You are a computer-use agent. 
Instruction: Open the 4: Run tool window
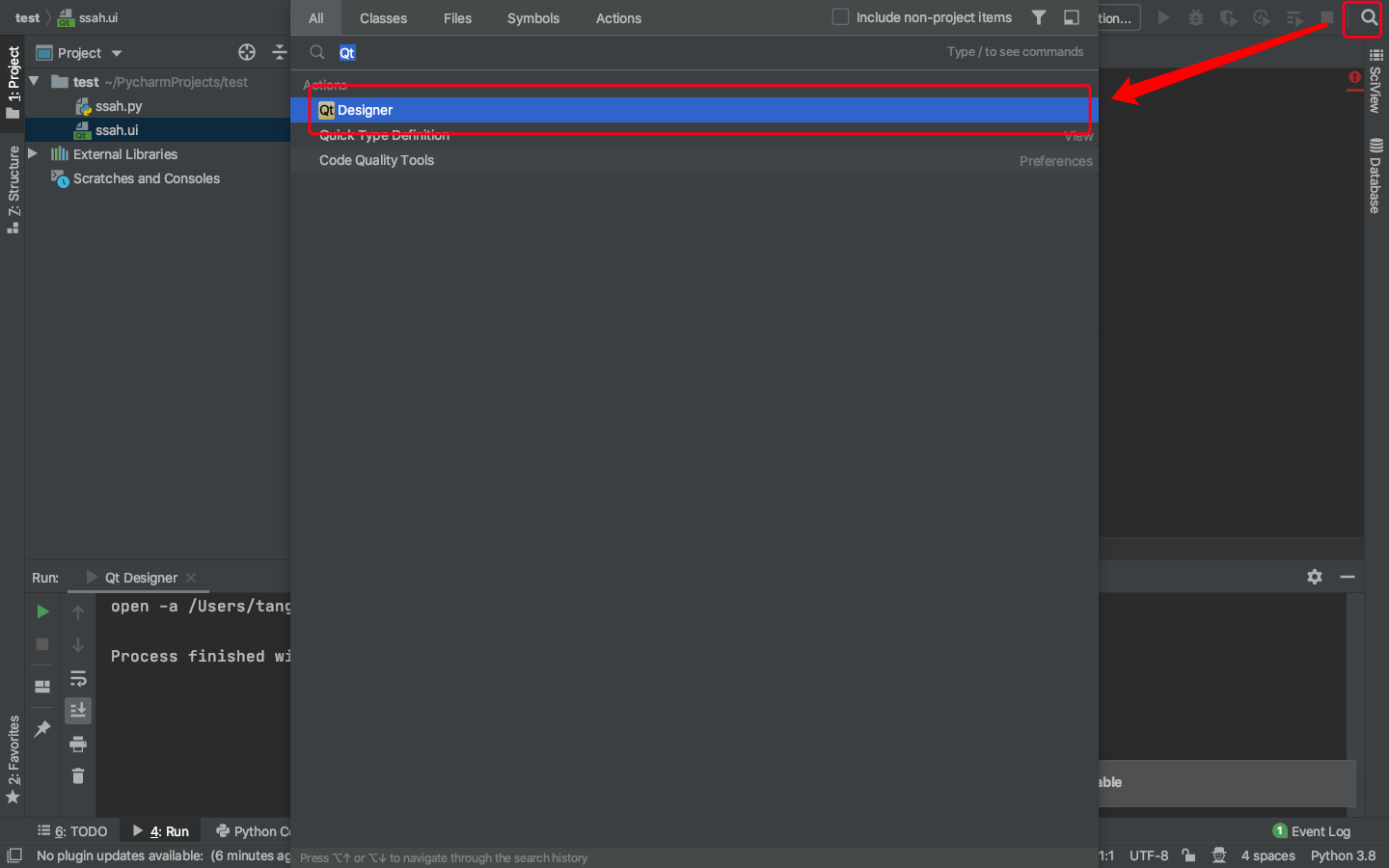[x=161, y=831]
